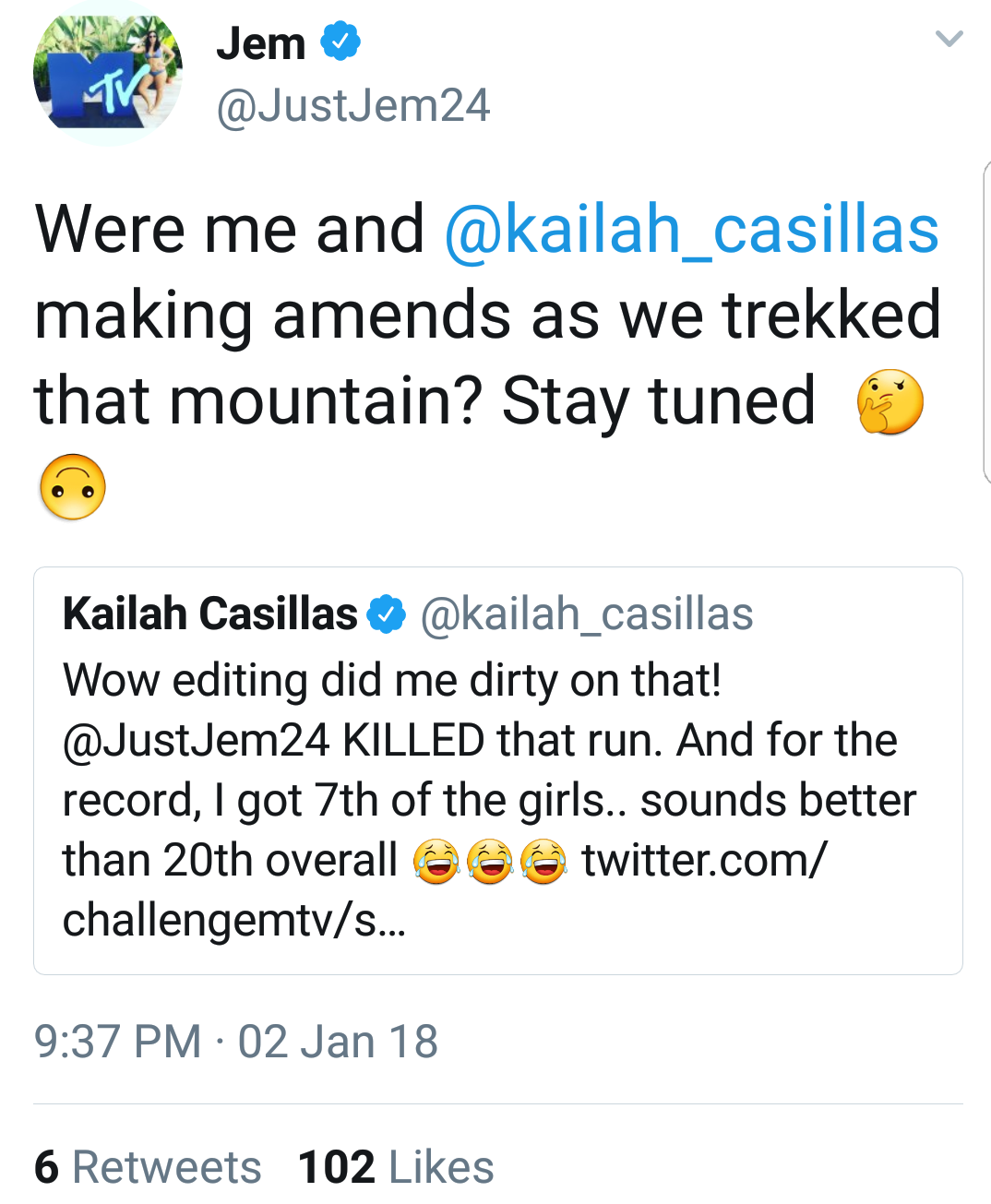Open the quoted tweet body text
991x1204 pixels.
(x=489, y=800)
